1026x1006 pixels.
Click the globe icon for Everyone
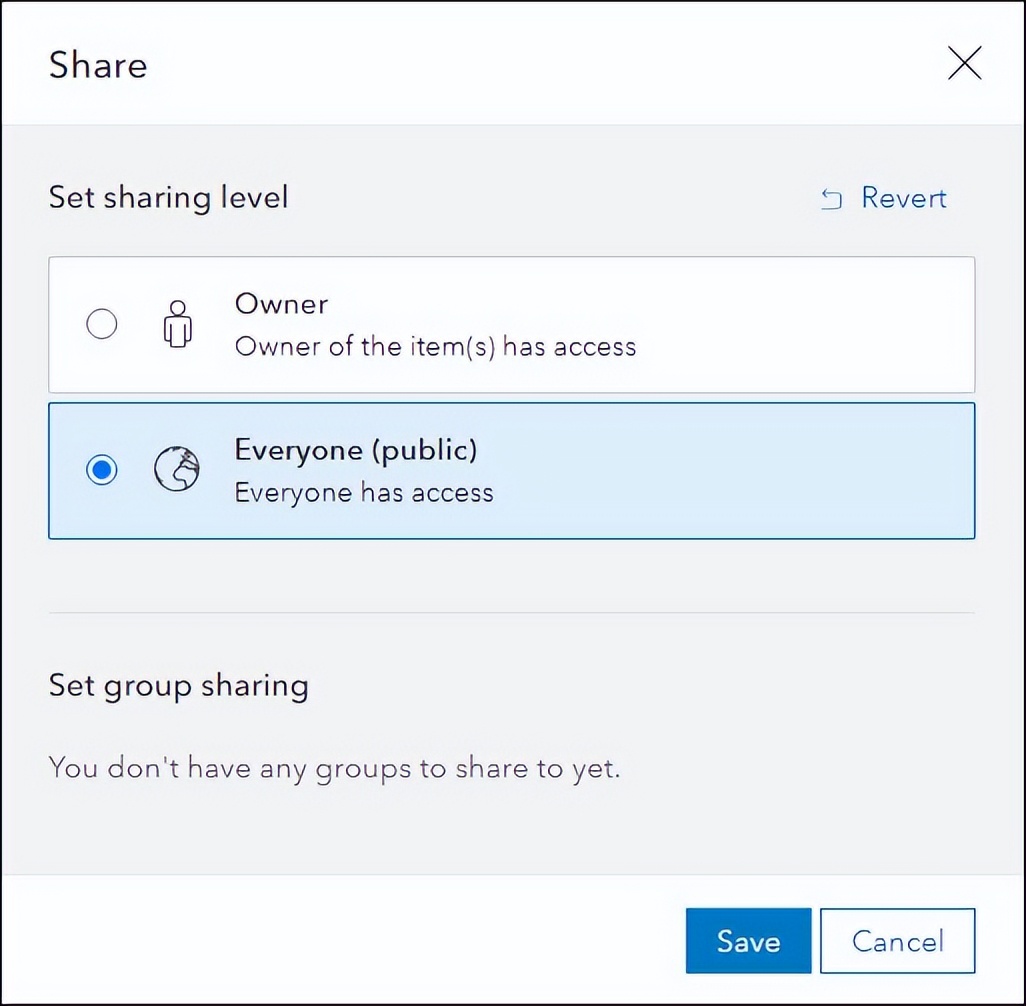click(x=177, y=469)
